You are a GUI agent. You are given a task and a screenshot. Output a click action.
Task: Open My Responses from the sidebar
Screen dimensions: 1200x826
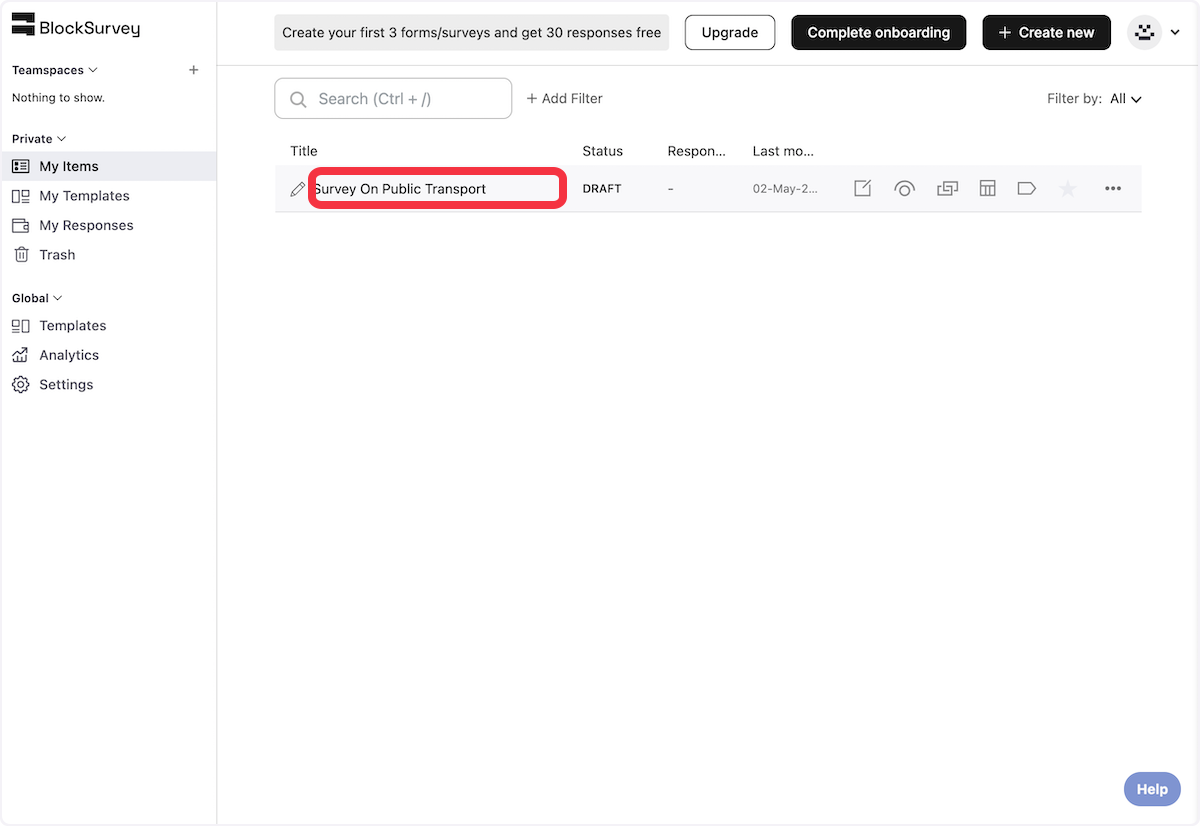86,225
